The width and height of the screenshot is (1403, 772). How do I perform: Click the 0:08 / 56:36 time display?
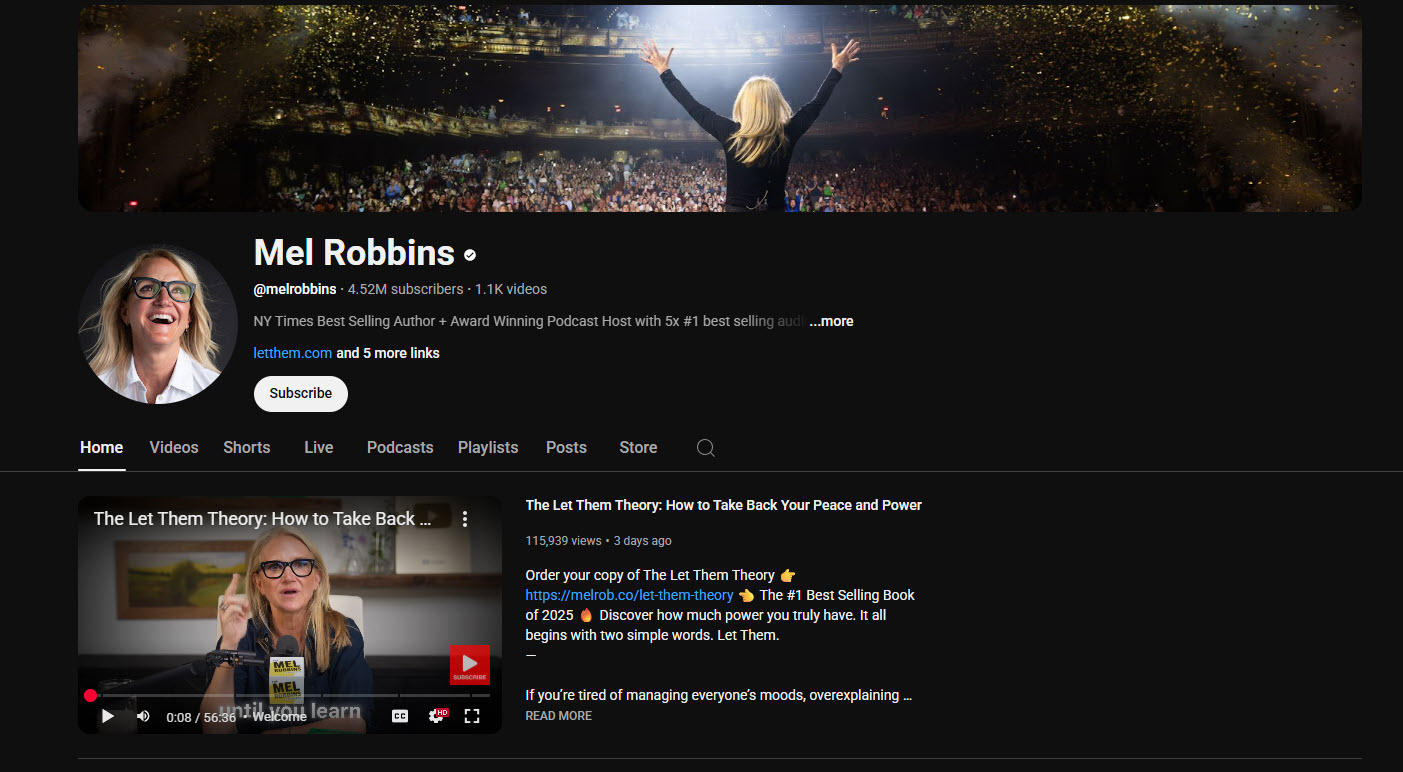coord(201,717)
